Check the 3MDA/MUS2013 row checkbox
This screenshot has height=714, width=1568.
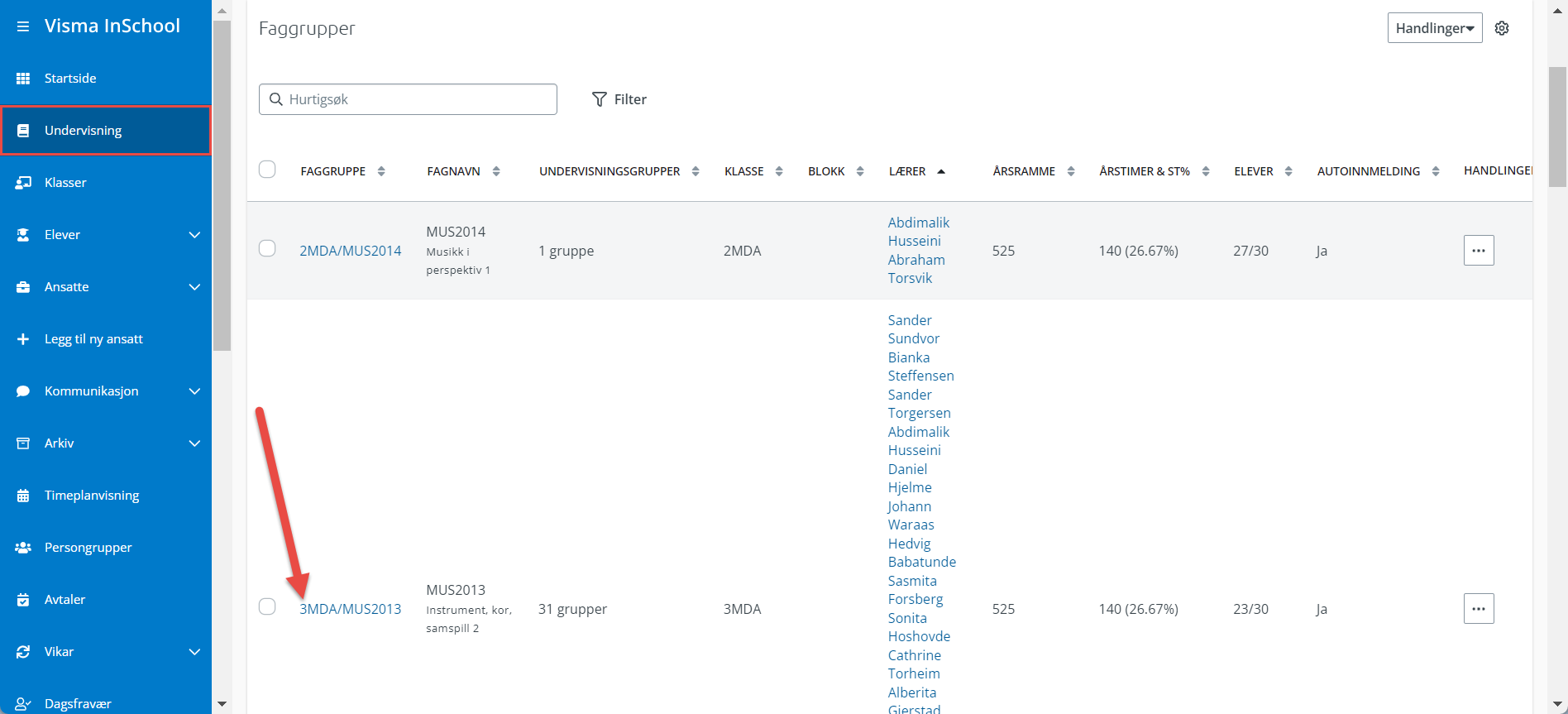[x=267, y=607]
